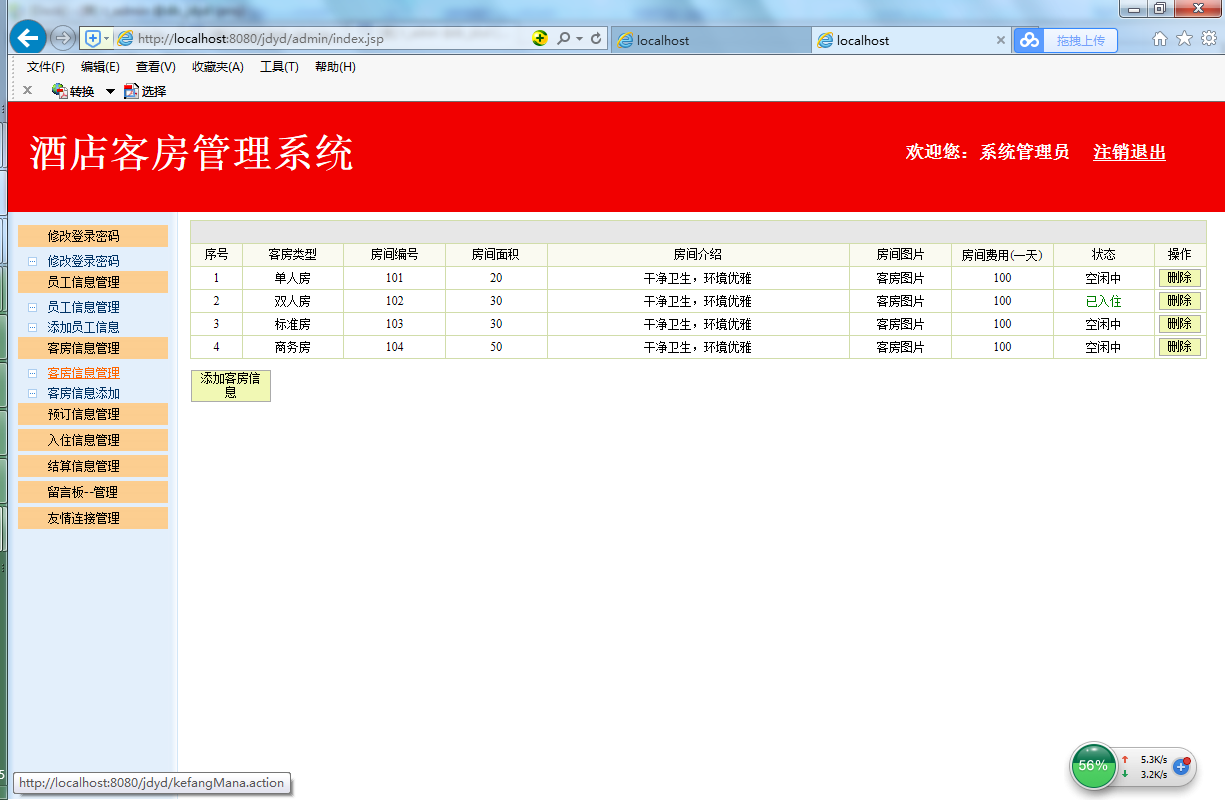Delete room 102 with 删除 button
1225x800 pixels.
pos(1180,301)
